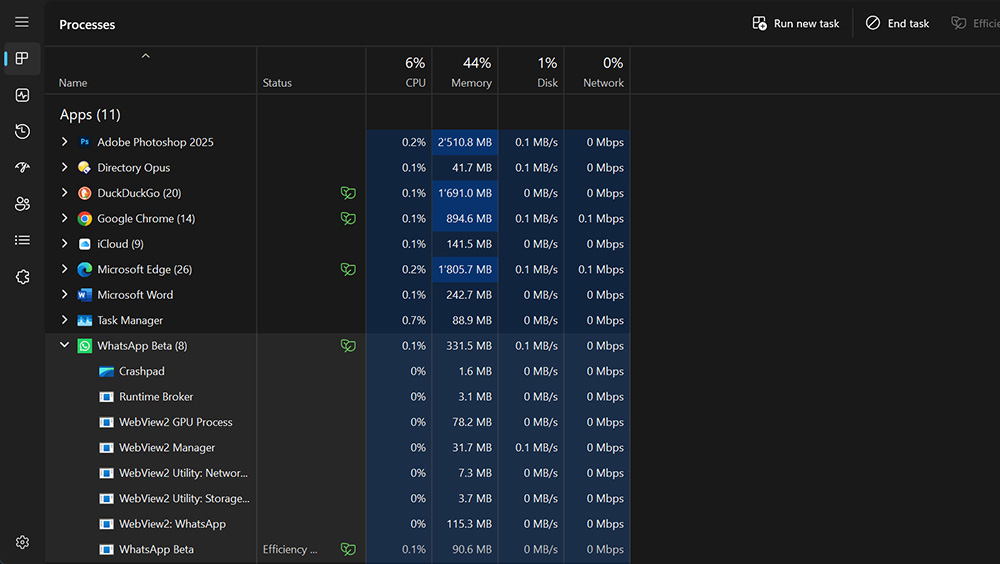Collapse the WhatsApp Beta (8) group

tap(64, 345)
